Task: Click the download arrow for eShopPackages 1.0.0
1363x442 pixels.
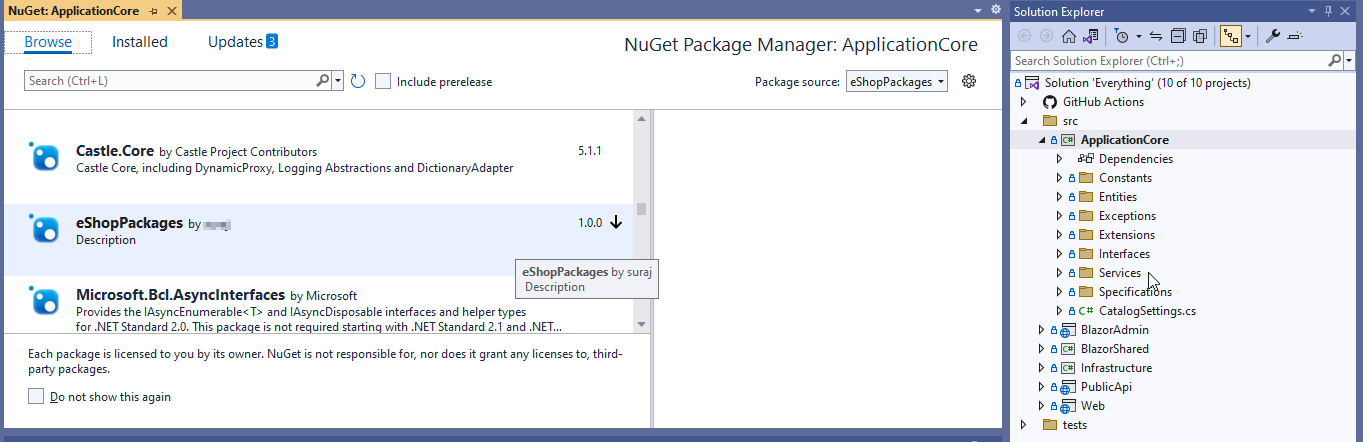Action: [x=616, y=222]
